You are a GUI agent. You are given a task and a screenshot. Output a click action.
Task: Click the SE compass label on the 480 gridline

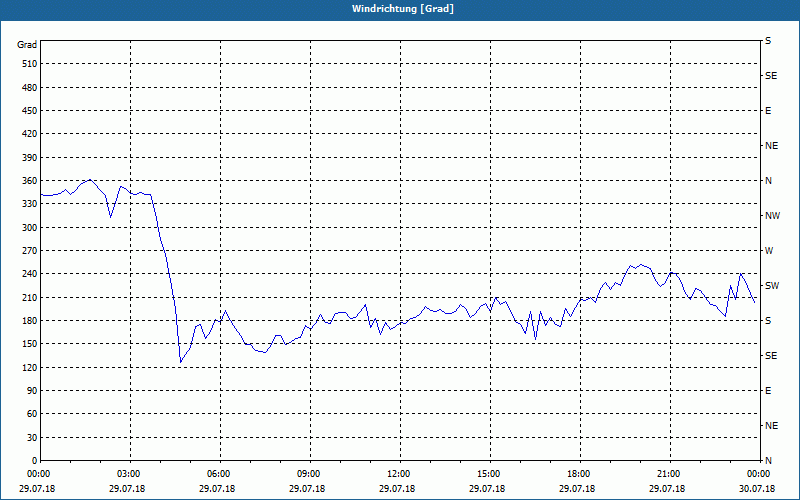click(771, 76)
